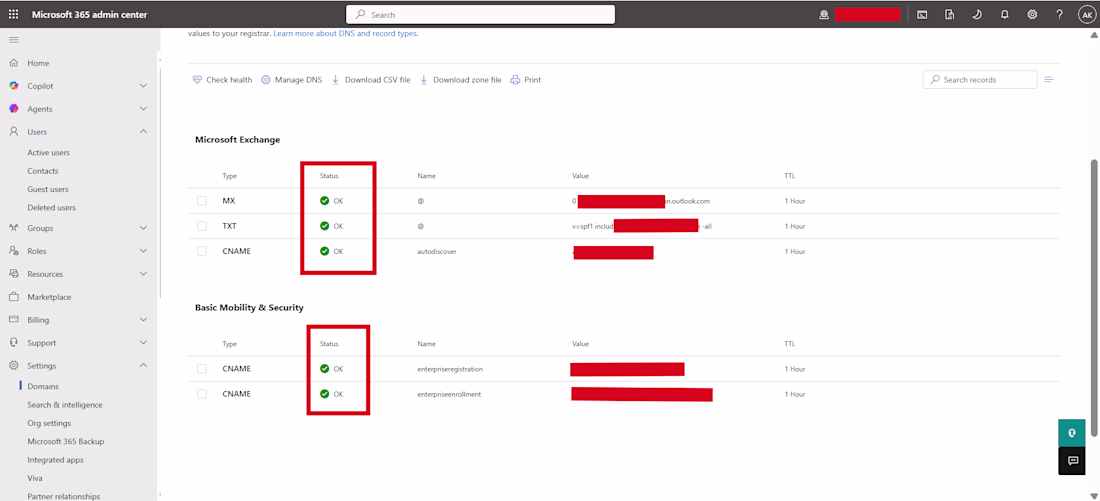Screen dimensions: 1100x501
Task: Expand the Roles section chevron
Action: coord(143,251)
